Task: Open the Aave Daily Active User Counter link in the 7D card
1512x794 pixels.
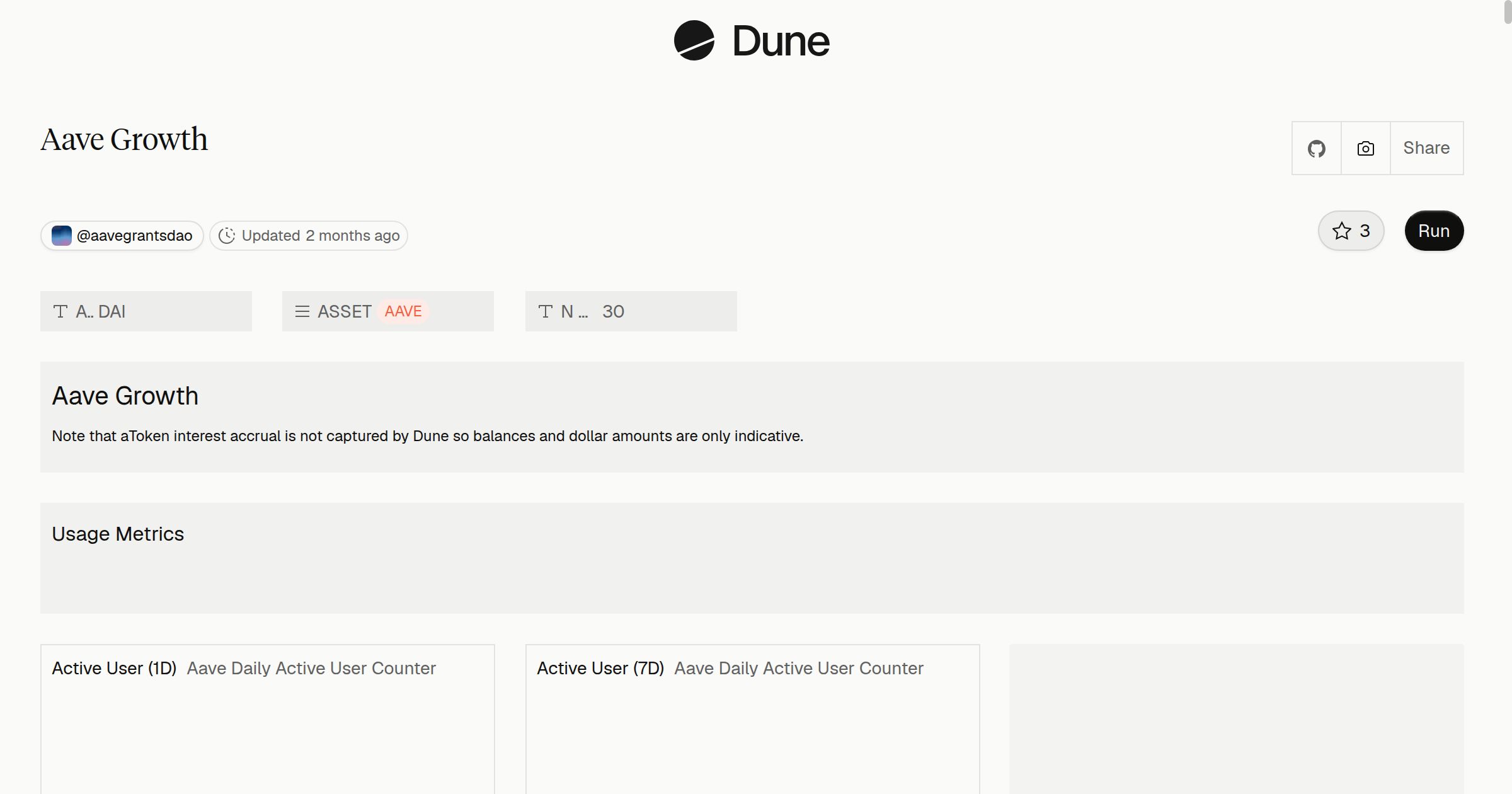Action: tap(799, 668)
